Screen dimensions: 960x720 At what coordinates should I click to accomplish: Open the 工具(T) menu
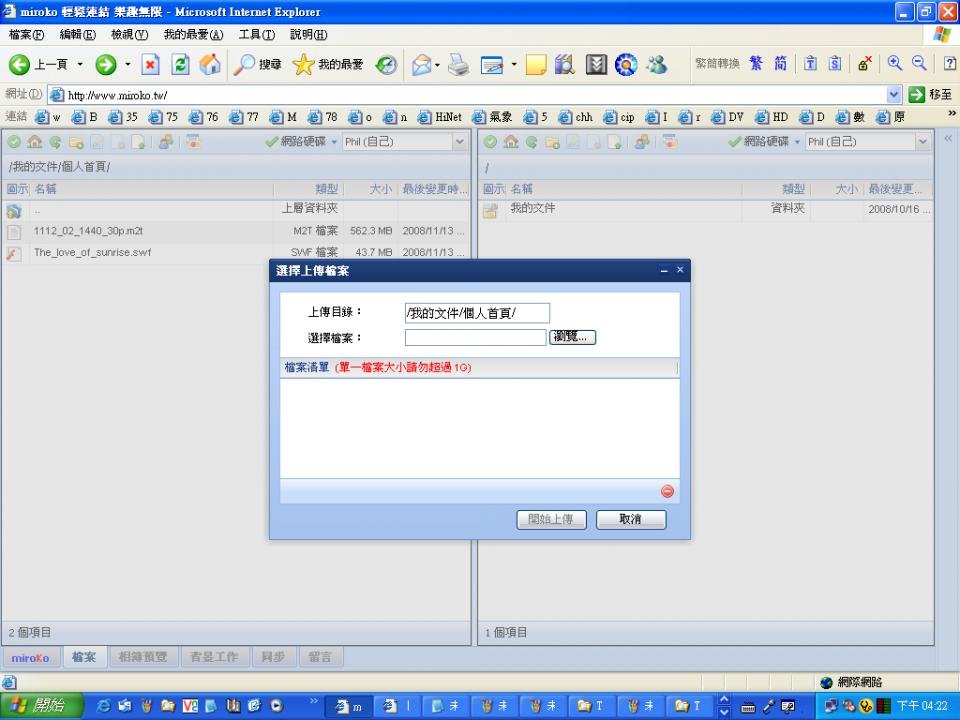coord(257,35)
